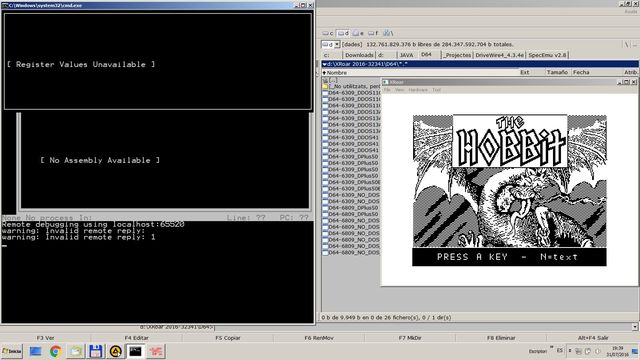The image size is (640, 360).
Task: Click F4 Editar function button
Action: tap(136, 338)
